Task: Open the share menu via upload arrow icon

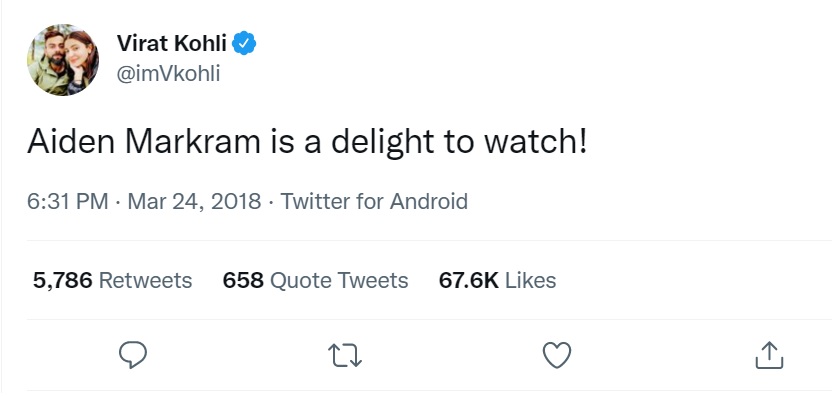Action: pos(769,355)
